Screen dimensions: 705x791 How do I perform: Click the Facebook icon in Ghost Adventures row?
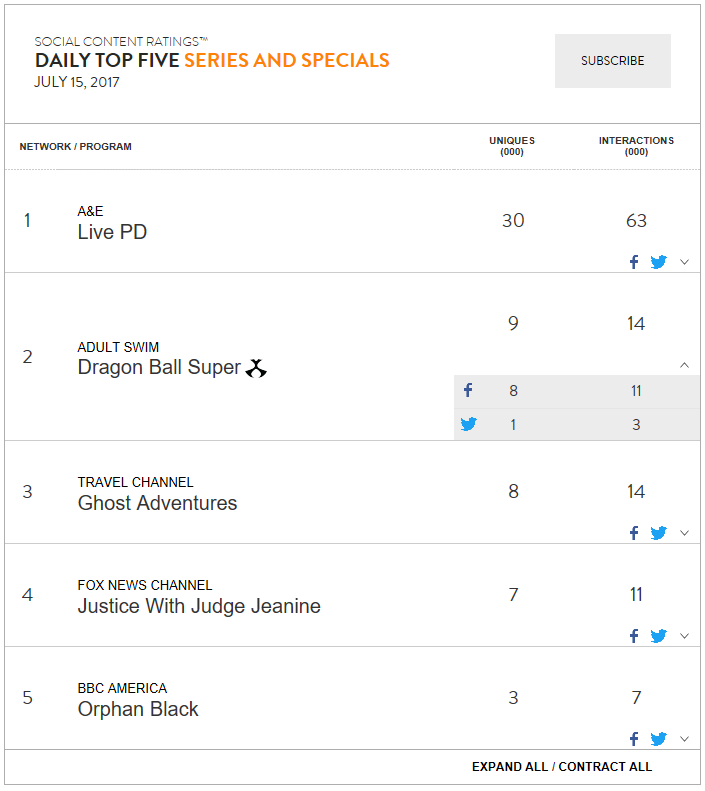(634, 533)
